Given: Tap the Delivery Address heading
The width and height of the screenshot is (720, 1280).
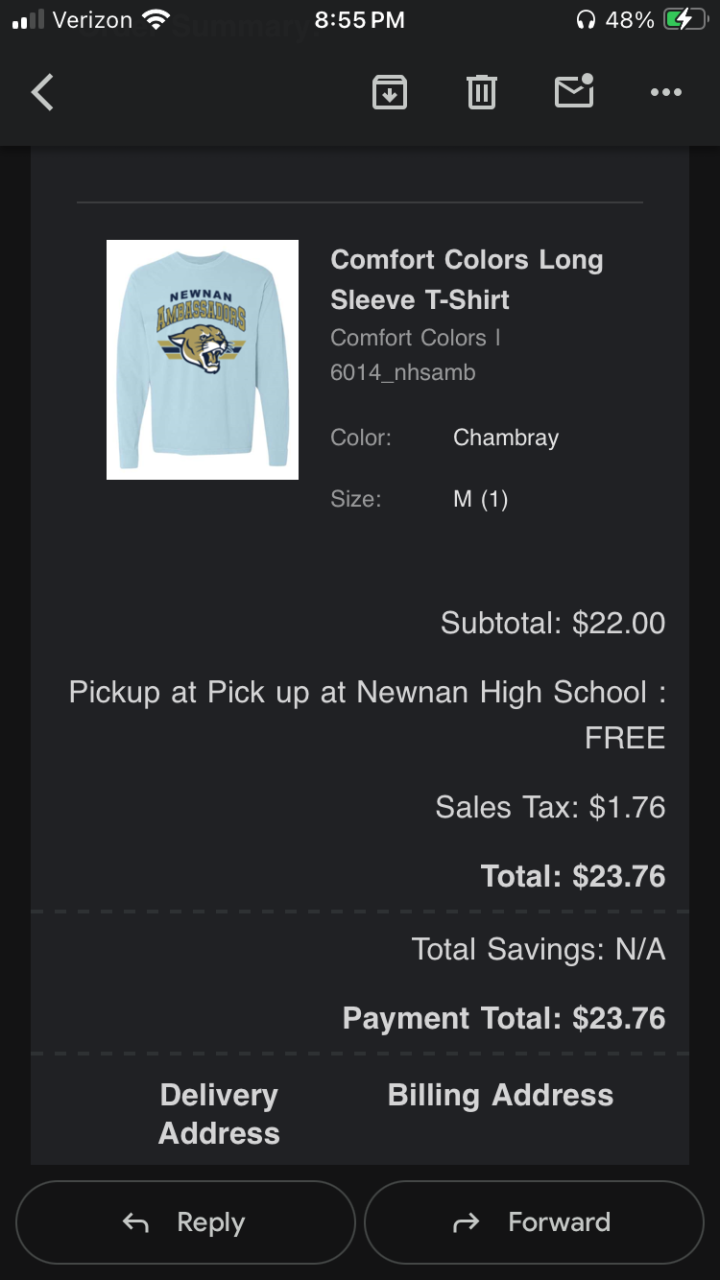Looking at the screenshot, I should point(219,1114).
